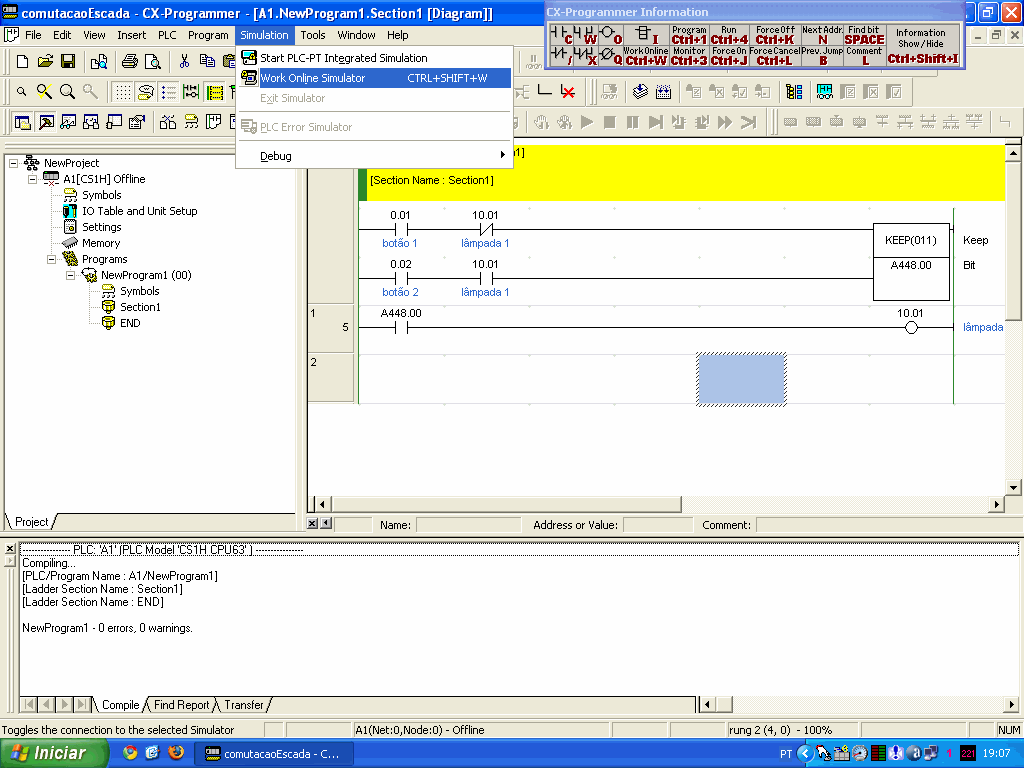Image resolution: width=1024 pixels, height=768 pixels.
Task: Zoom in with the large magnifier icon
Action: (67, 92)
